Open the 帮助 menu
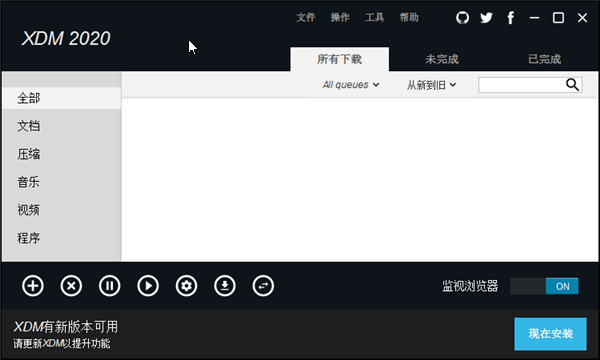Screen dimensions: 600x360 click(x=409, y=18)
